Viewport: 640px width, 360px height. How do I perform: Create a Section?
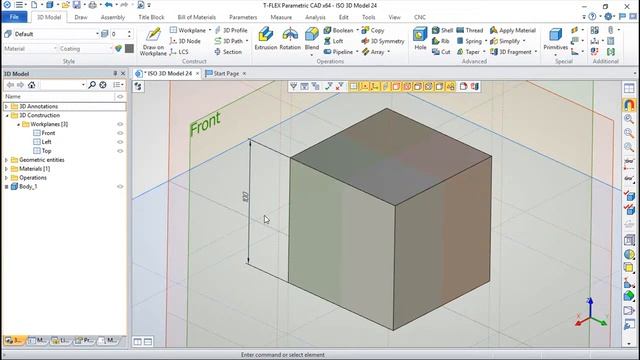coord(228,52)
